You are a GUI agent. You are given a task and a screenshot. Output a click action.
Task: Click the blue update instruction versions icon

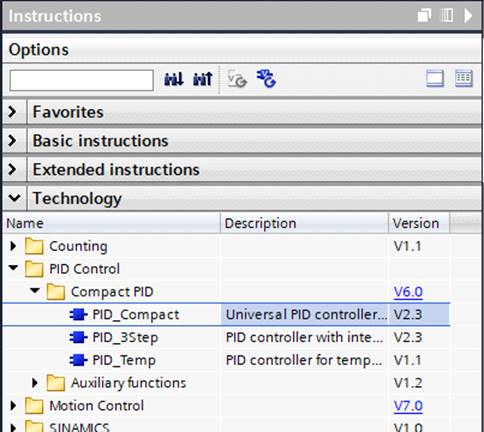pyautogui.click(x=266, y=79)
